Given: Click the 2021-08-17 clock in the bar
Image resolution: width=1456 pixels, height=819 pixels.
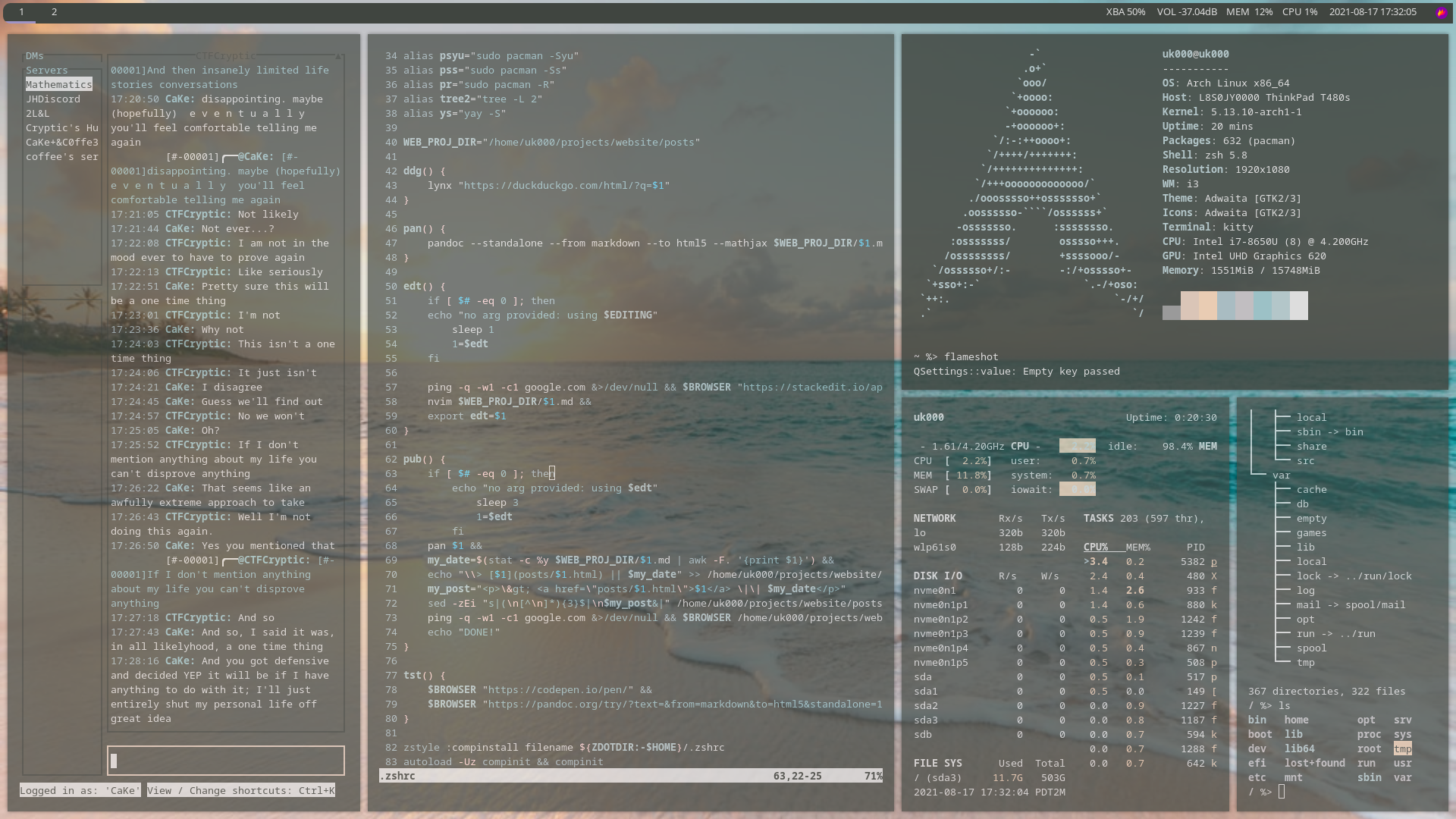Looking at the screenshot, I should click(x=1373, y=12).
